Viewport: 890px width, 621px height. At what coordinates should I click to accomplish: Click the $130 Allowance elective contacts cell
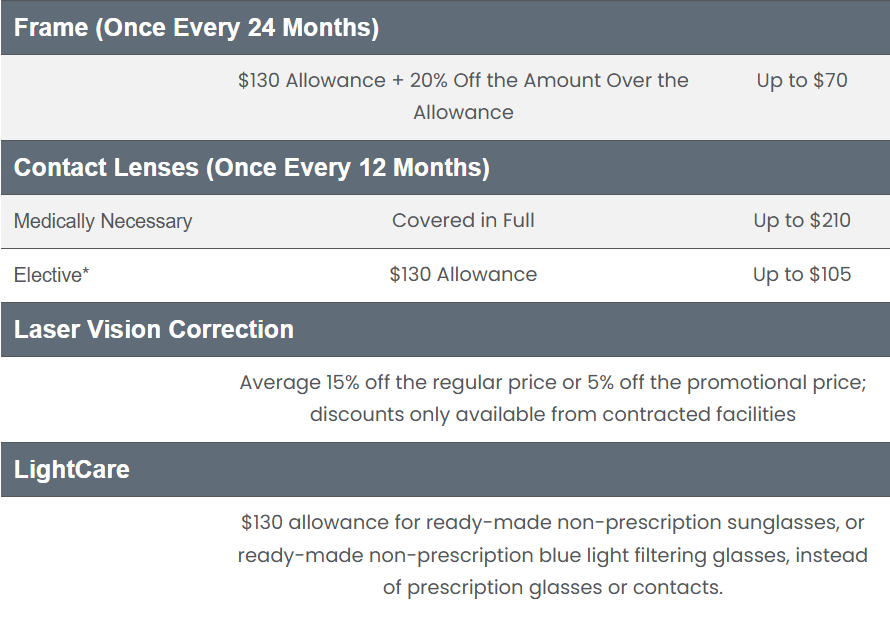[463, 274]
